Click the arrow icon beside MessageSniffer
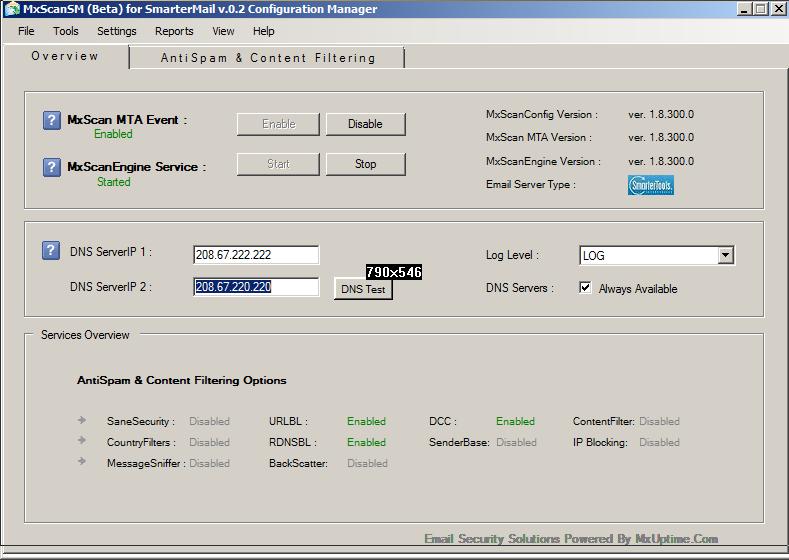The image size is (789, 560). click(82, 461)
